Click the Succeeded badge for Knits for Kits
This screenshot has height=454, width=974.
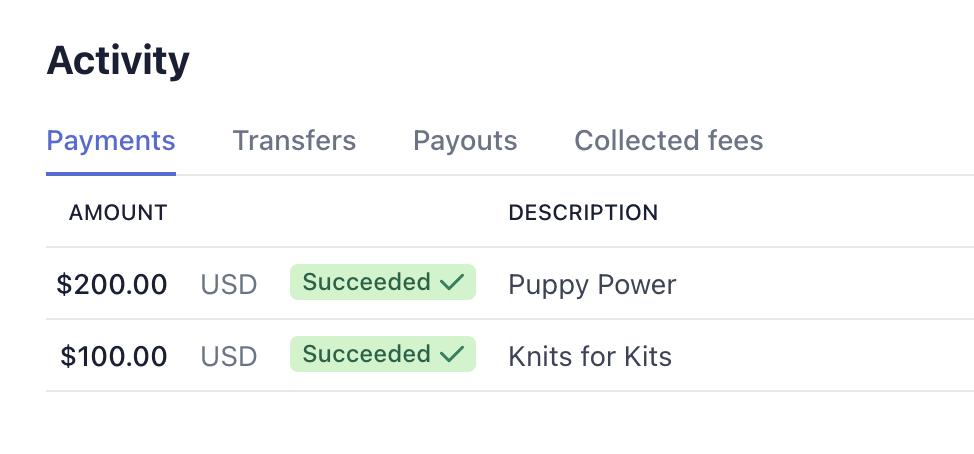[383, 354]
